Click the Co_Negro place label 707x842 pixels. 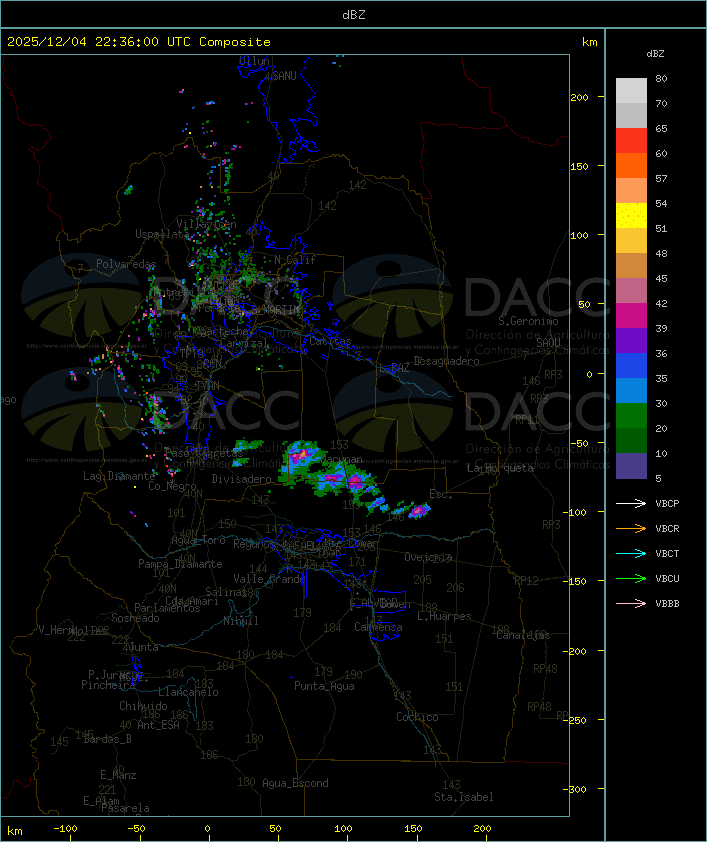pos(172,486)
